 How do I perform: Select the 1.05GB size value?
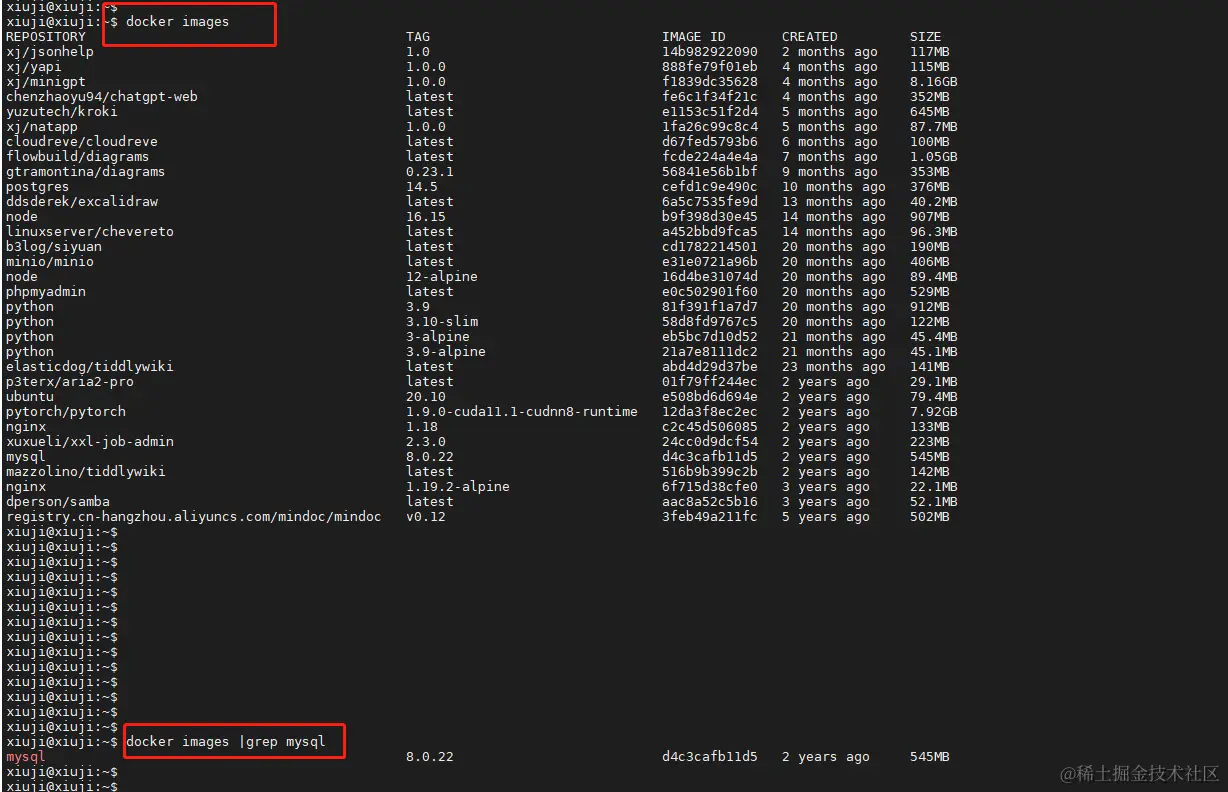[x=934, y=156]
